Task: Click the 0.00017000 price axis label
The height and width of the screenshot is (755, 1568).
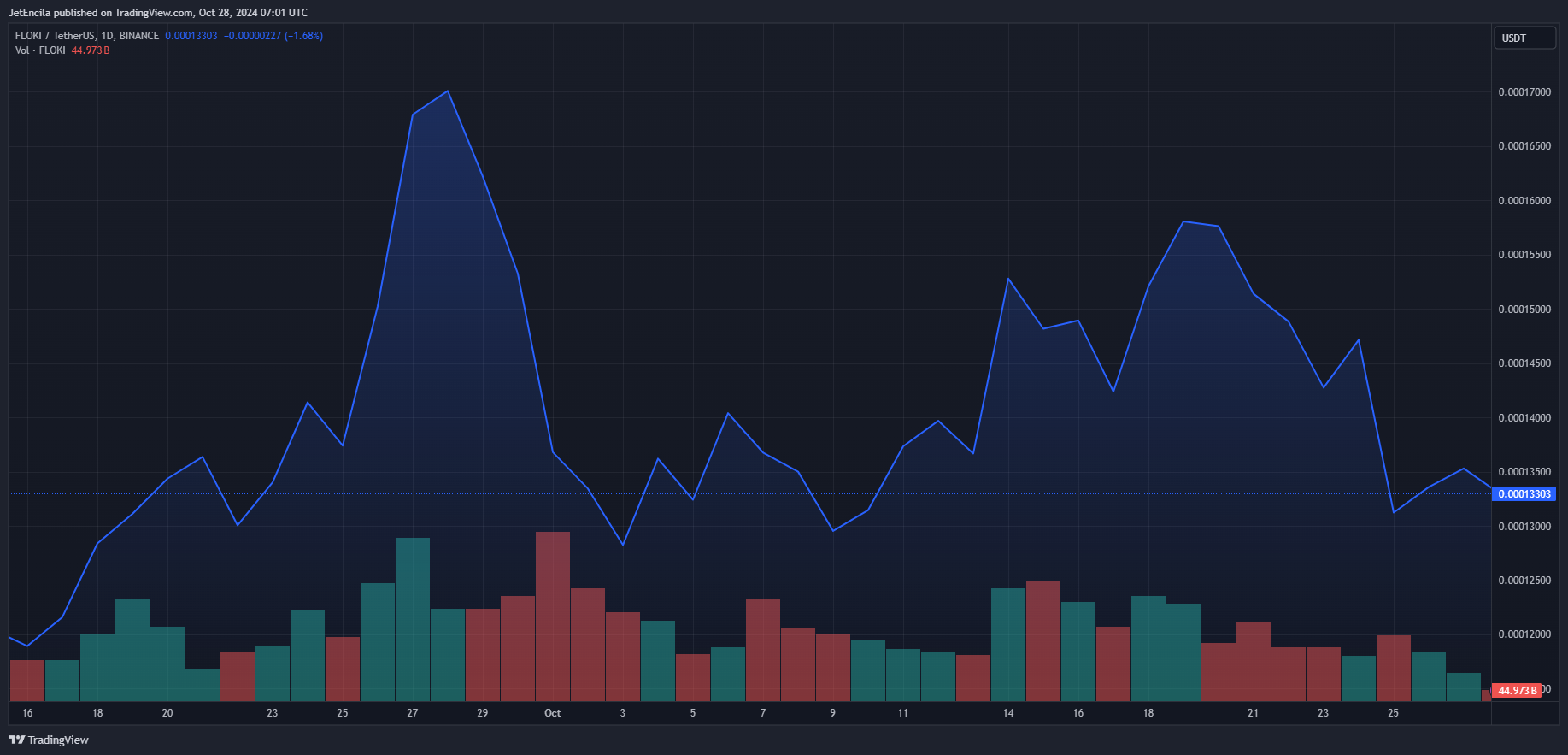Action: [x=1524, y=92]
